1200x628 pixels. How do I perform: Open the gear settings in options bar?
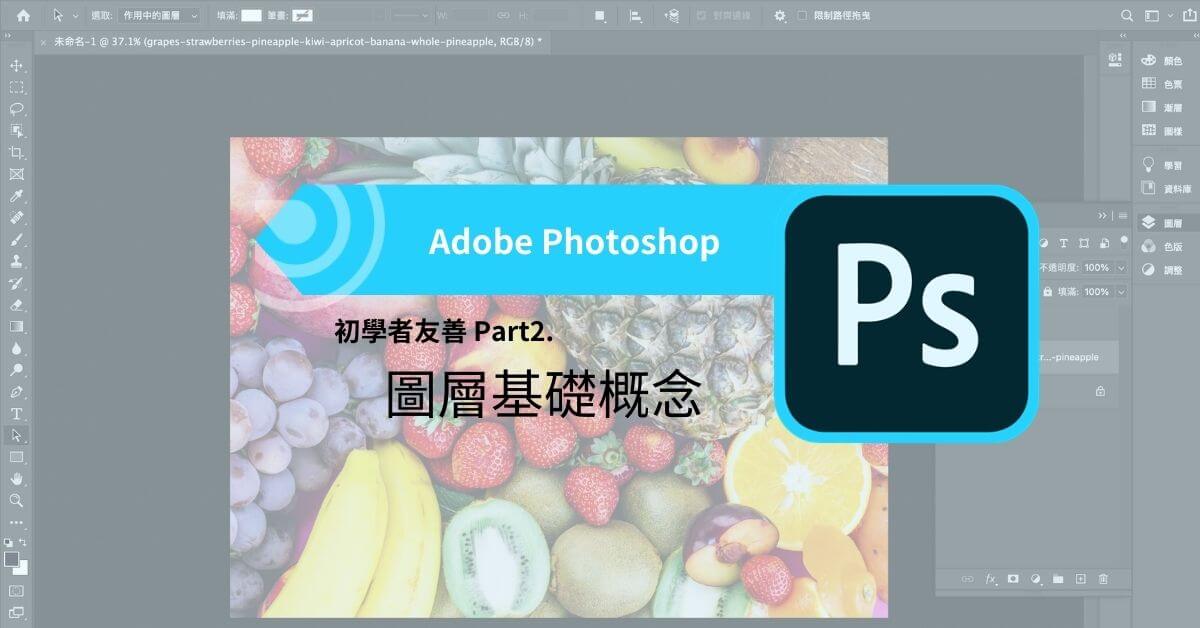pyautogui.click(x=780, y=16)
